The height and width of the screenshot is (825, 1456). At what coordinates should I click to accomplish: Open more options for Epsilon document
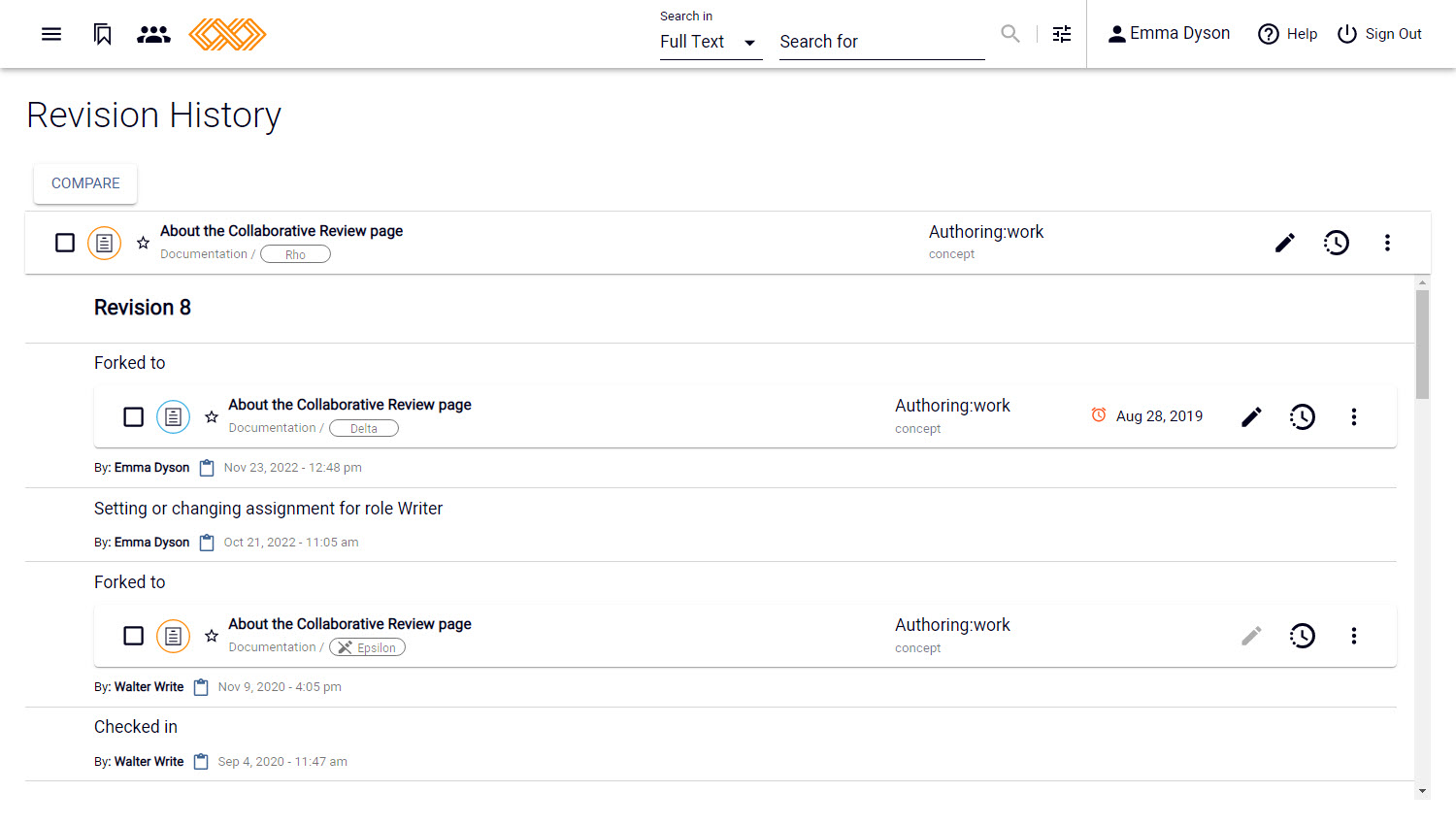pos(1354,636)
